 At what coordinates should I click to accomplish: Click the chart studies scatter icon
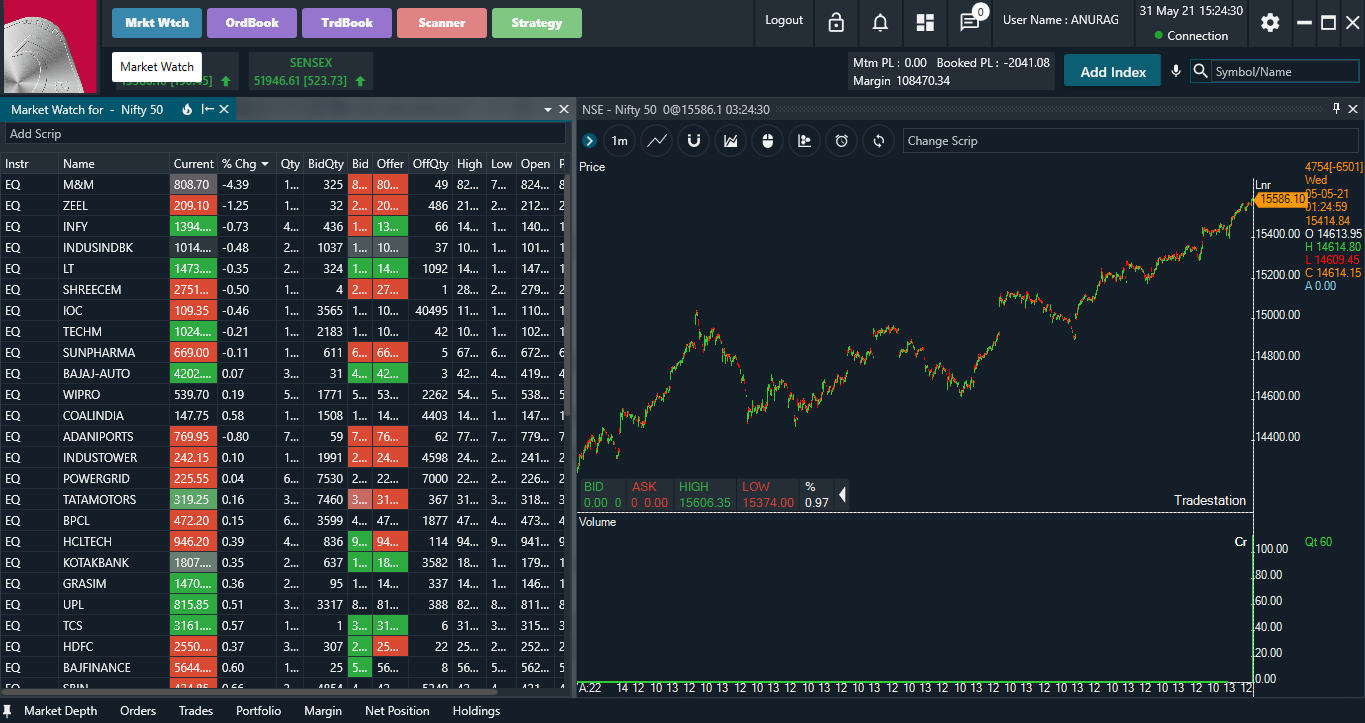pyautogui.click(x=805, y=141)
